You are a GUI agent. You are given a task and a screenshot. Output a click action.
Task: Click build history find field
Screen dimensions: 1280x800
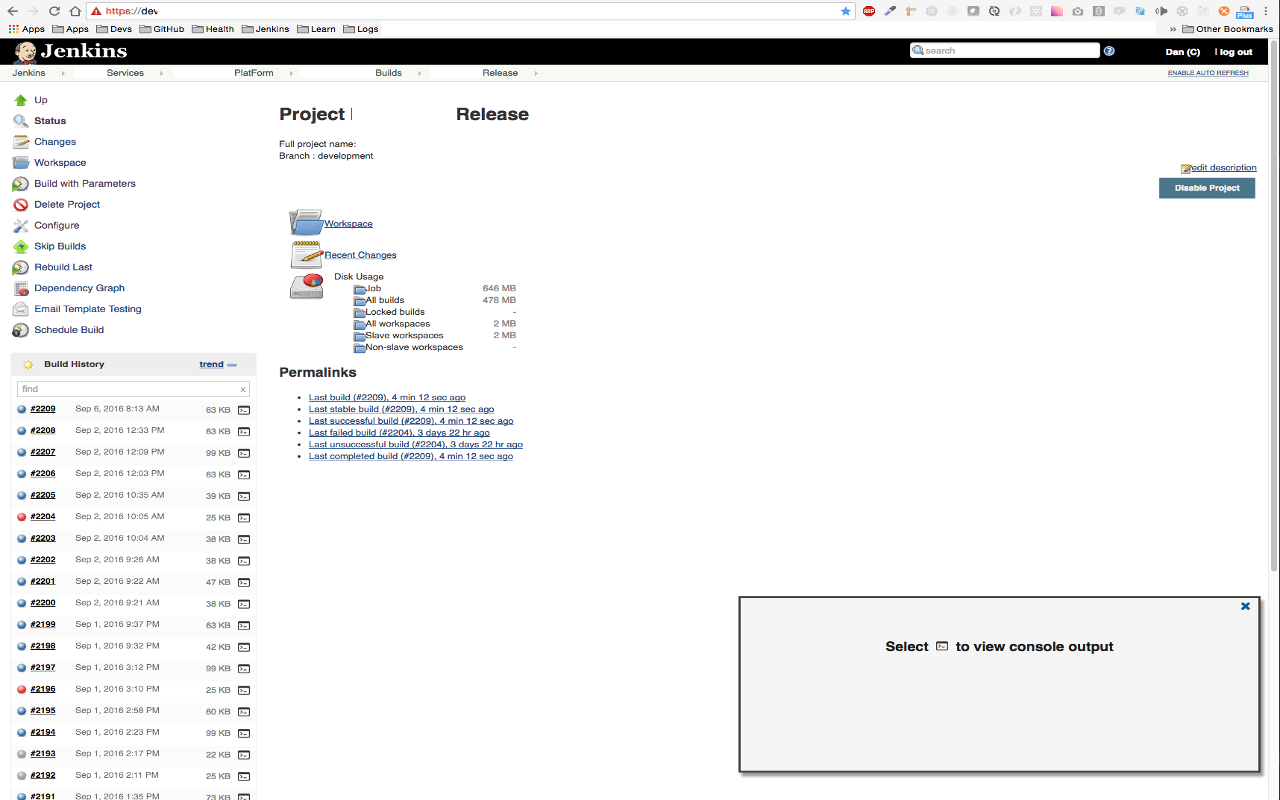point(133,389)
